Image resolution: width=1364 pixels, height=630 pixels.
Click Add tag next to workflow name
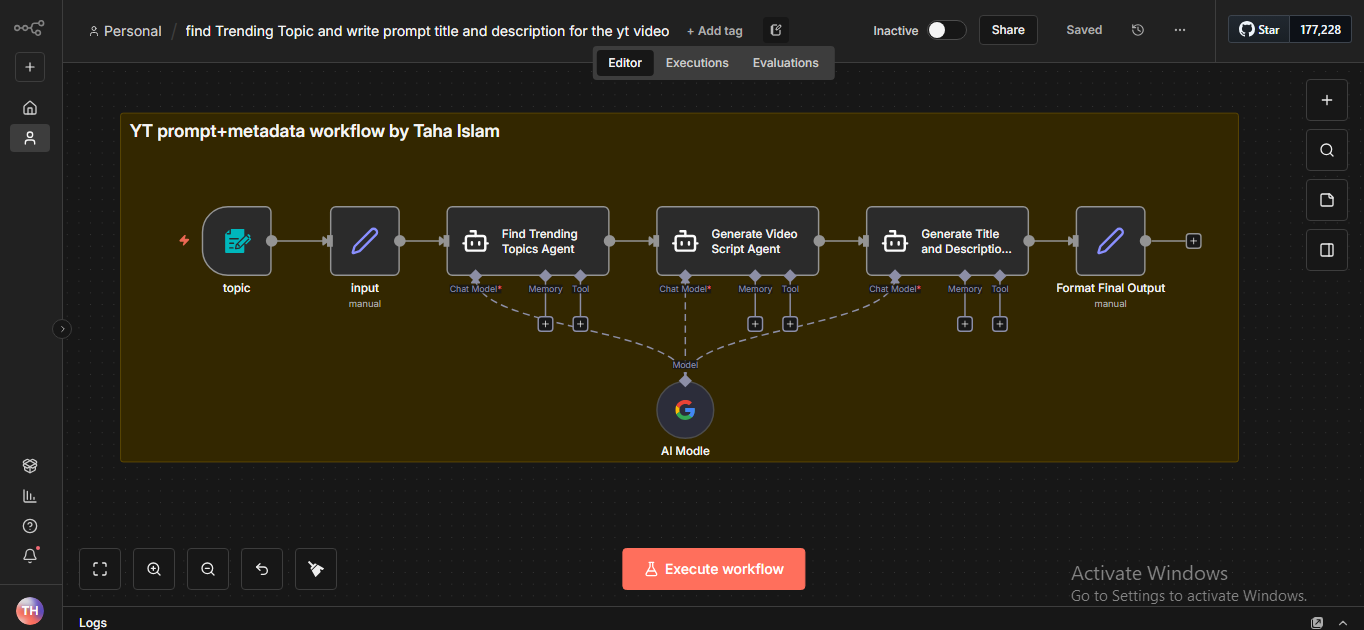pos(715,31)
